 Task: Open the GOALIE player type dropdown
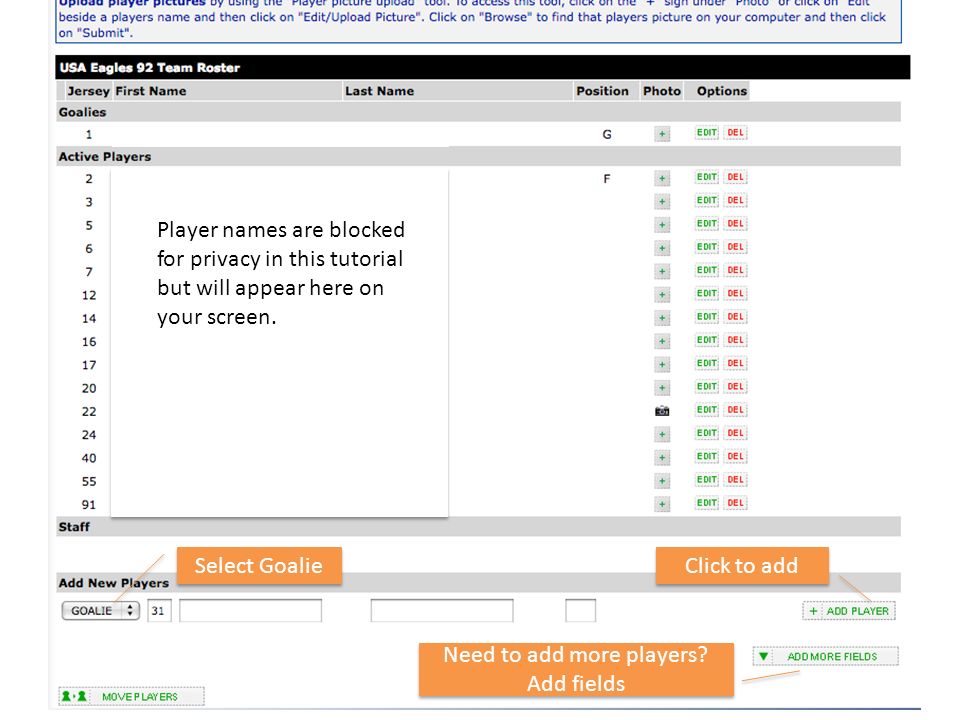(101, 611)
